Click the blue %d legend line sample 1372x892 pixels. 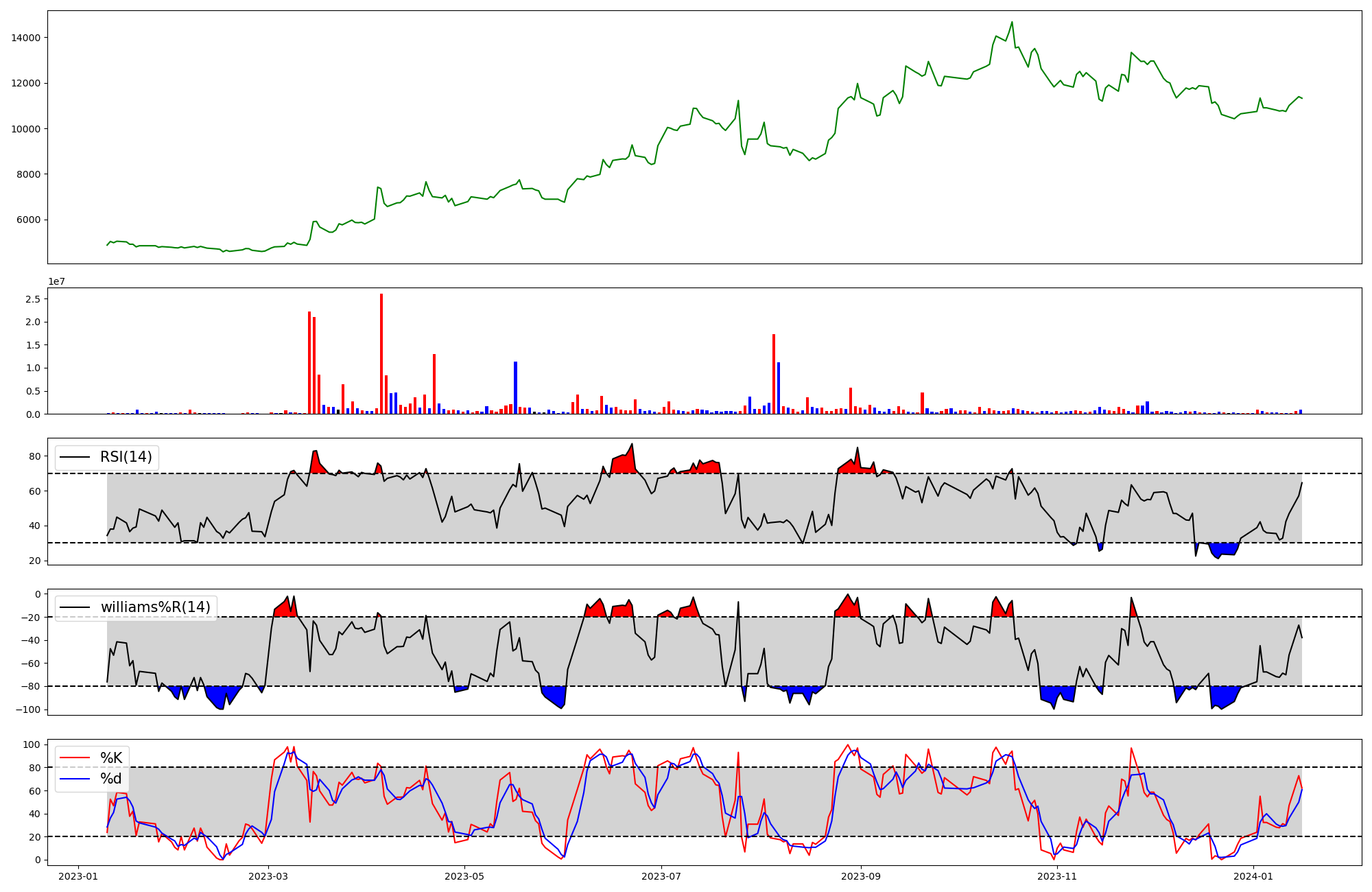point(75,779)
